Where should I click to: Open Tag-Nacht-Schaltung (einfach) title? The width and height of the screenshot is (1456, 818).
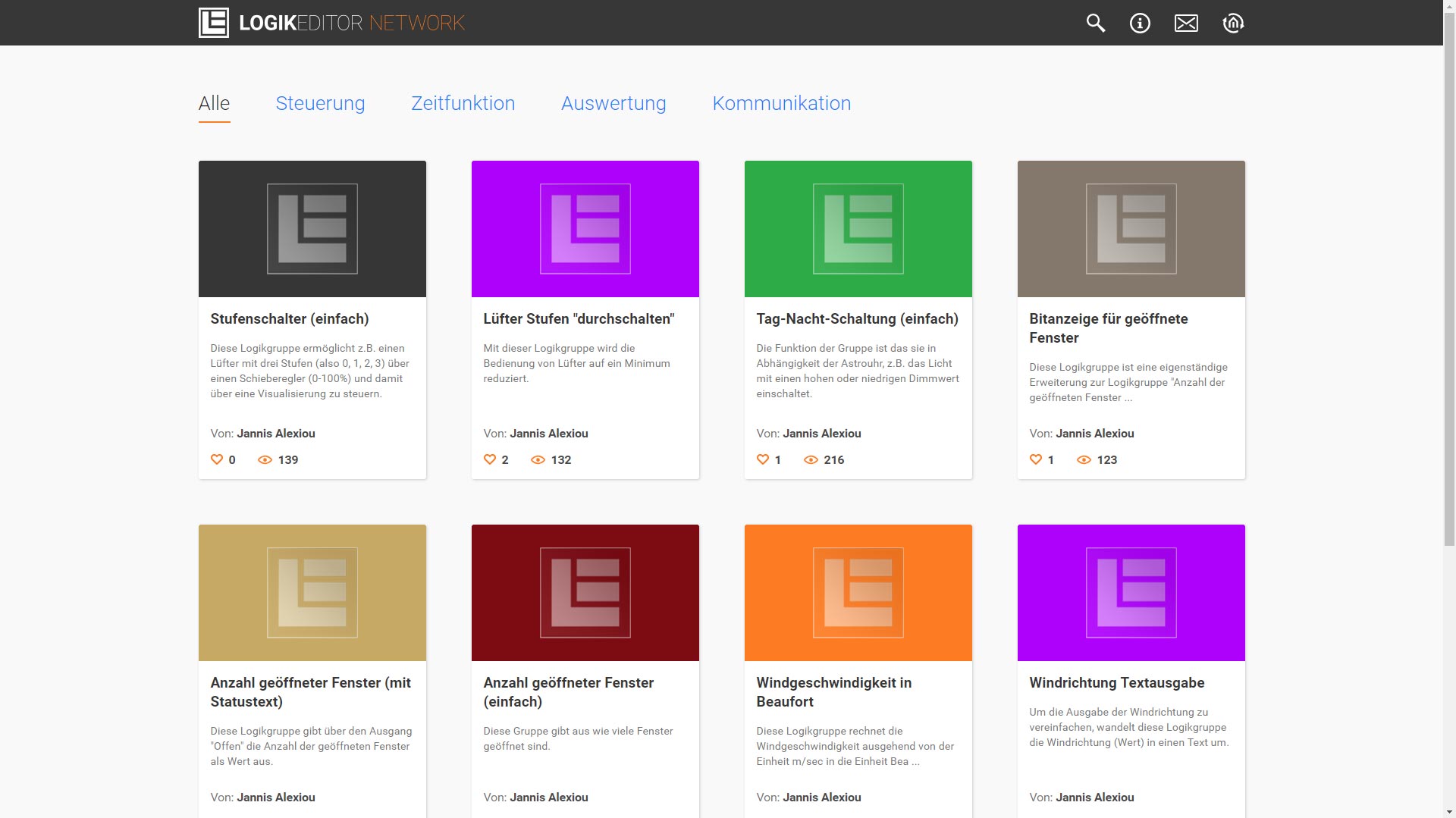[x=857, y=319]
